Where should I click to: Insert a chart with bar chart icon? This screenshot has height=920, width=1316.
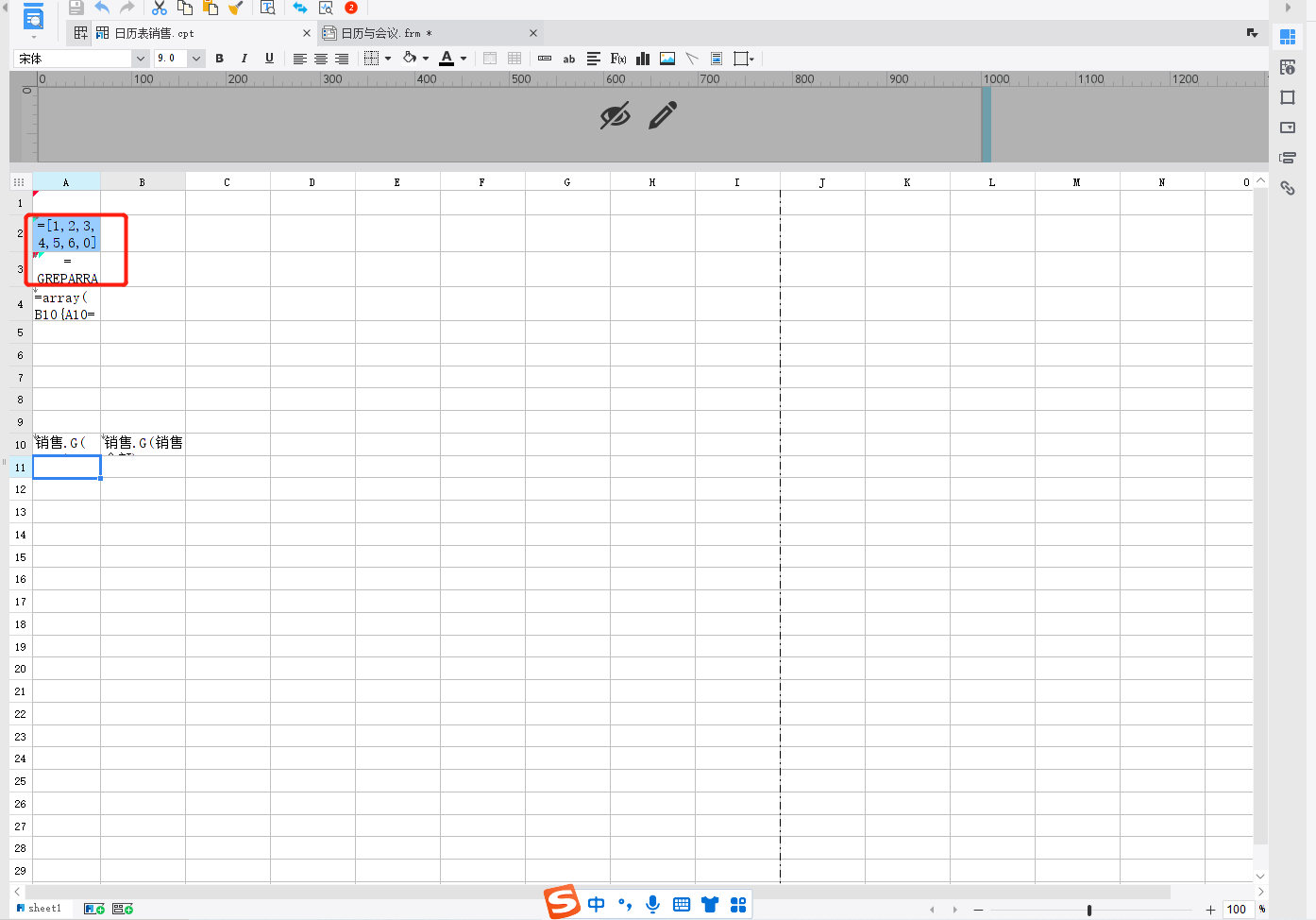[643, 59]
